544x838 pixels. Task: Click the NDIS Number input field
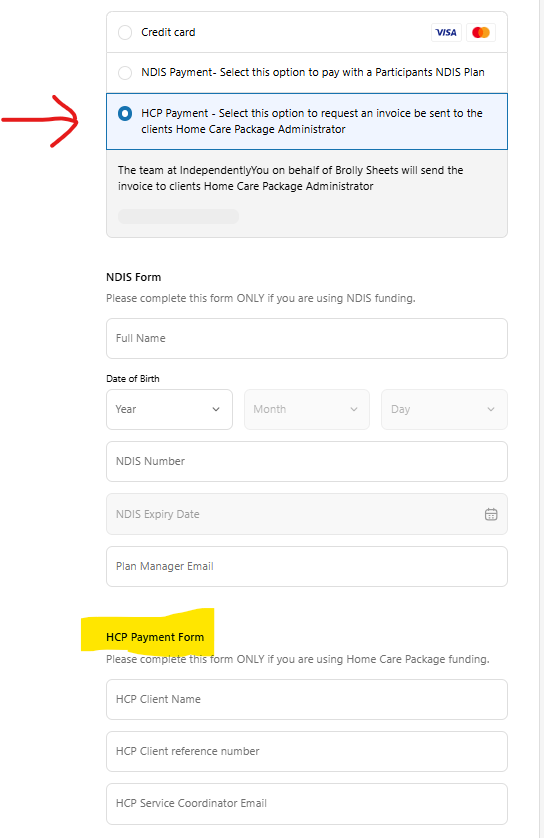tap(307, 461)
